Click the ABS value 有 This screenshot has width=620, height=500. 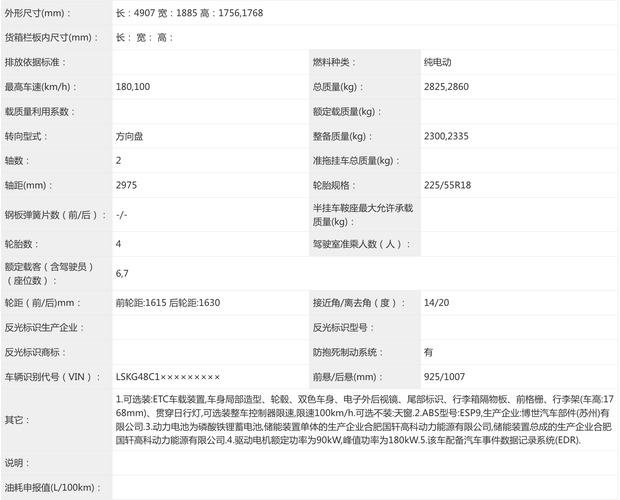click(x=428, y=352)
